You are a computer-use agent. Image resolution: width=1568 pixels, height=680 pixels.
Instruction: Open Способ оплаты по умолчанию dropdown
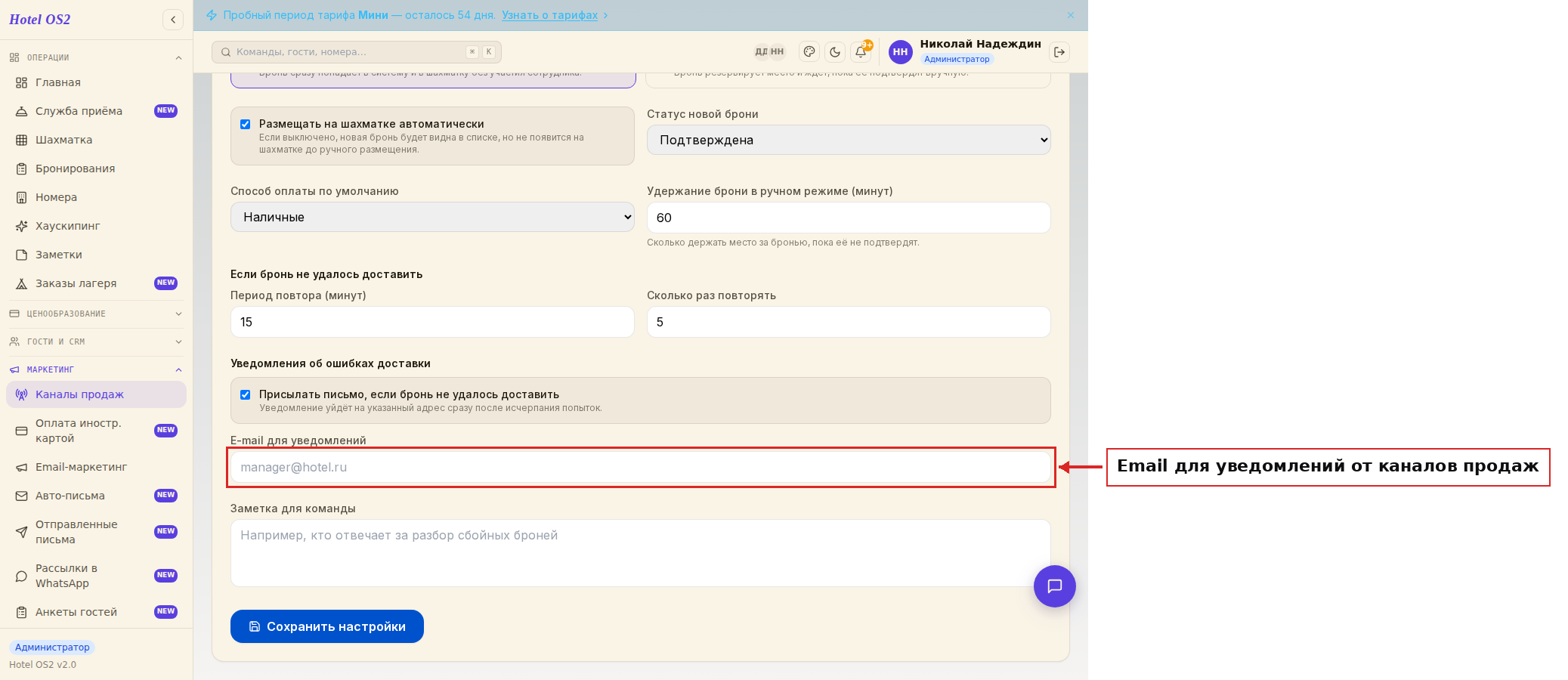coord(432,217)
